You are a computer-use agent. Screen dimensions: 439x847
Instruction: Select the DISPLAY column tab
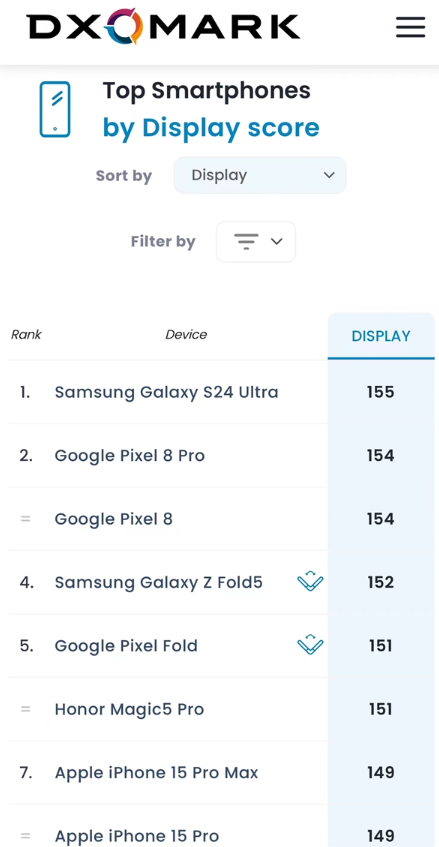click(x=381, y=335)
